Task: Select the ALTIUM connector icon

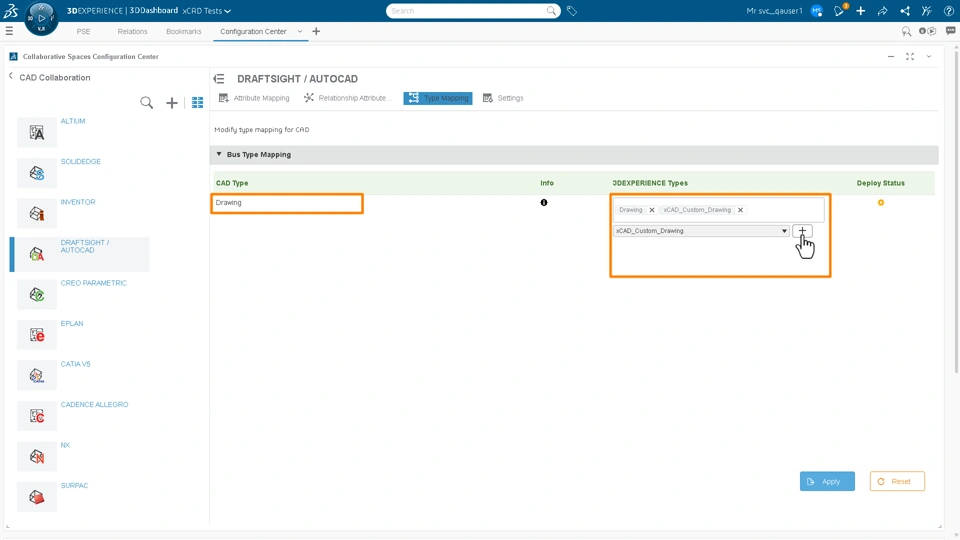Action: 37,132
